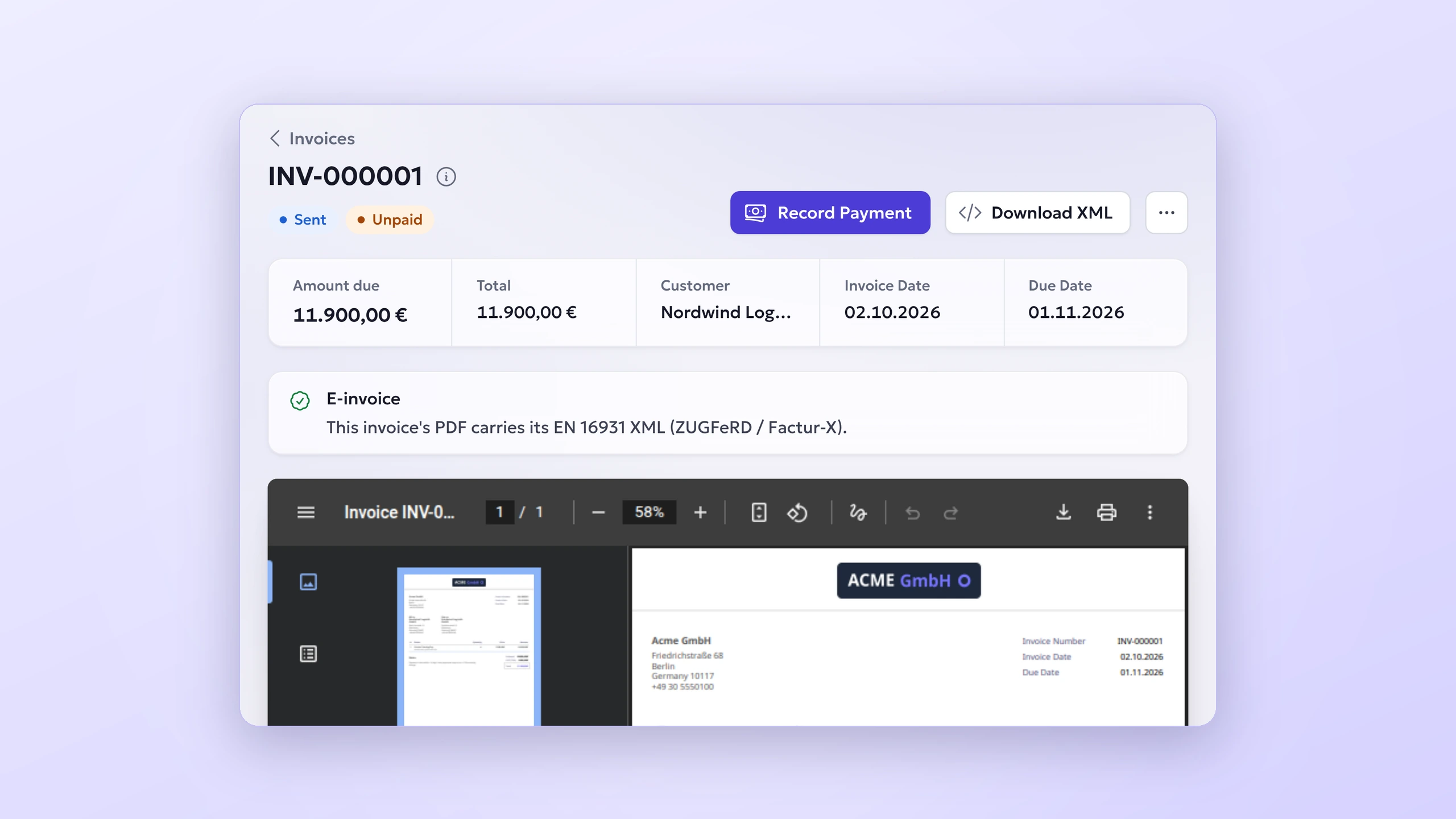Screen dimensions: 1456x819
Task: Zoom out of the PDF
Action: pos(598,512)
